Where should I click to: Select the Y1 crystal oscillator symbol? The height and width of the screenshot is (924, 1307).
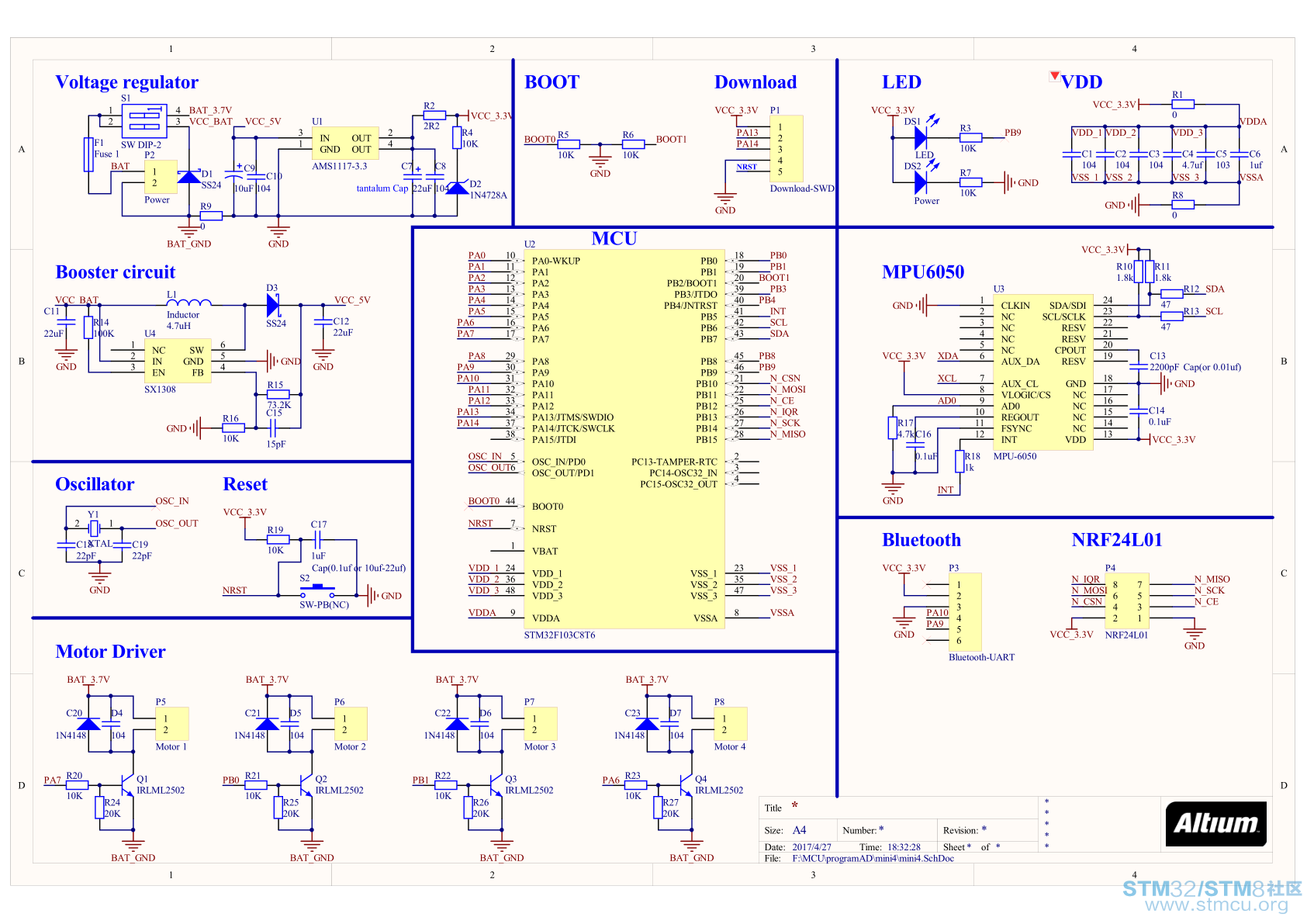pos(94,528)
